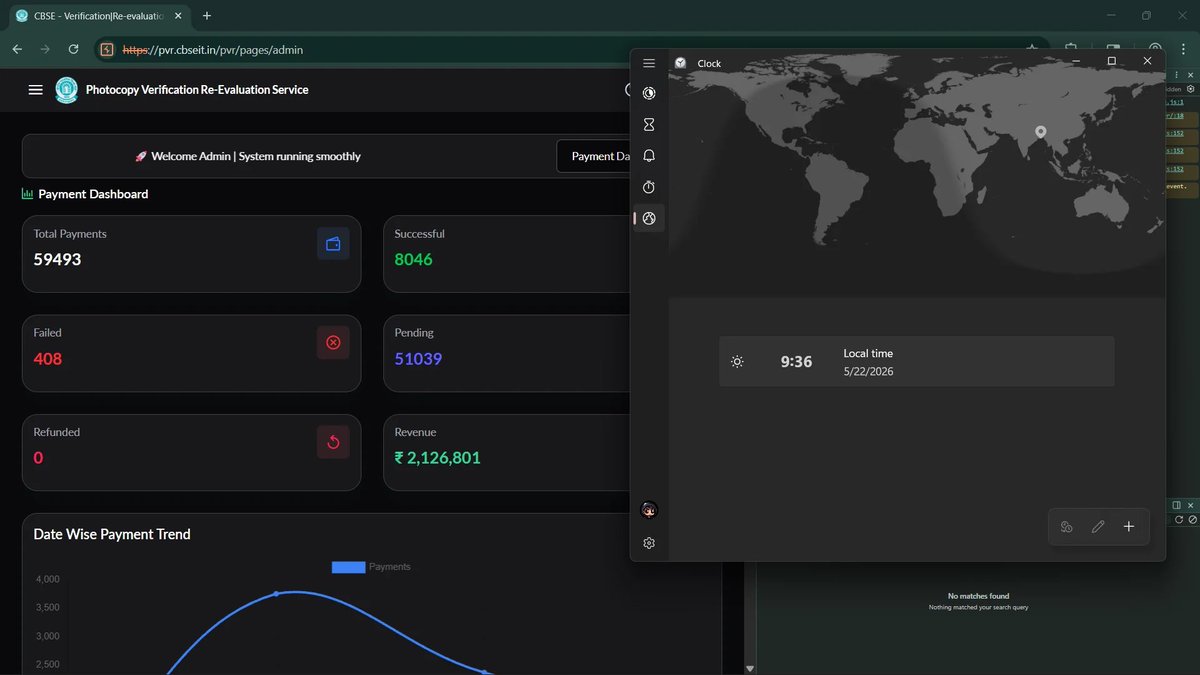The height and width of the screenshot is (675, 1200).
Task: Click the 4,000 label on chart axis
Action: [x=47, y=579]
